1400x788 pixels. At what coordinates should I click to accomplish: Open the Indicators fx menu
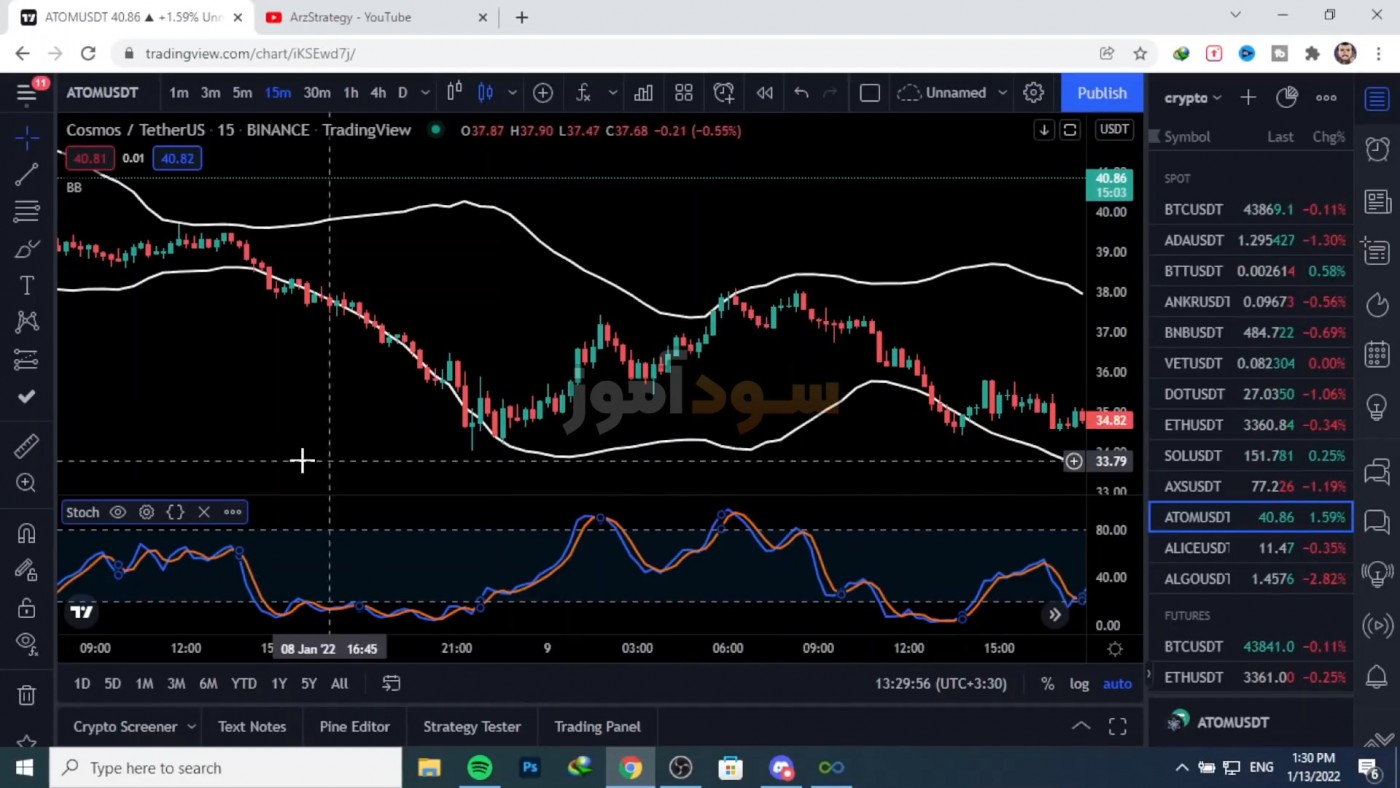click(x=584, y=93)
